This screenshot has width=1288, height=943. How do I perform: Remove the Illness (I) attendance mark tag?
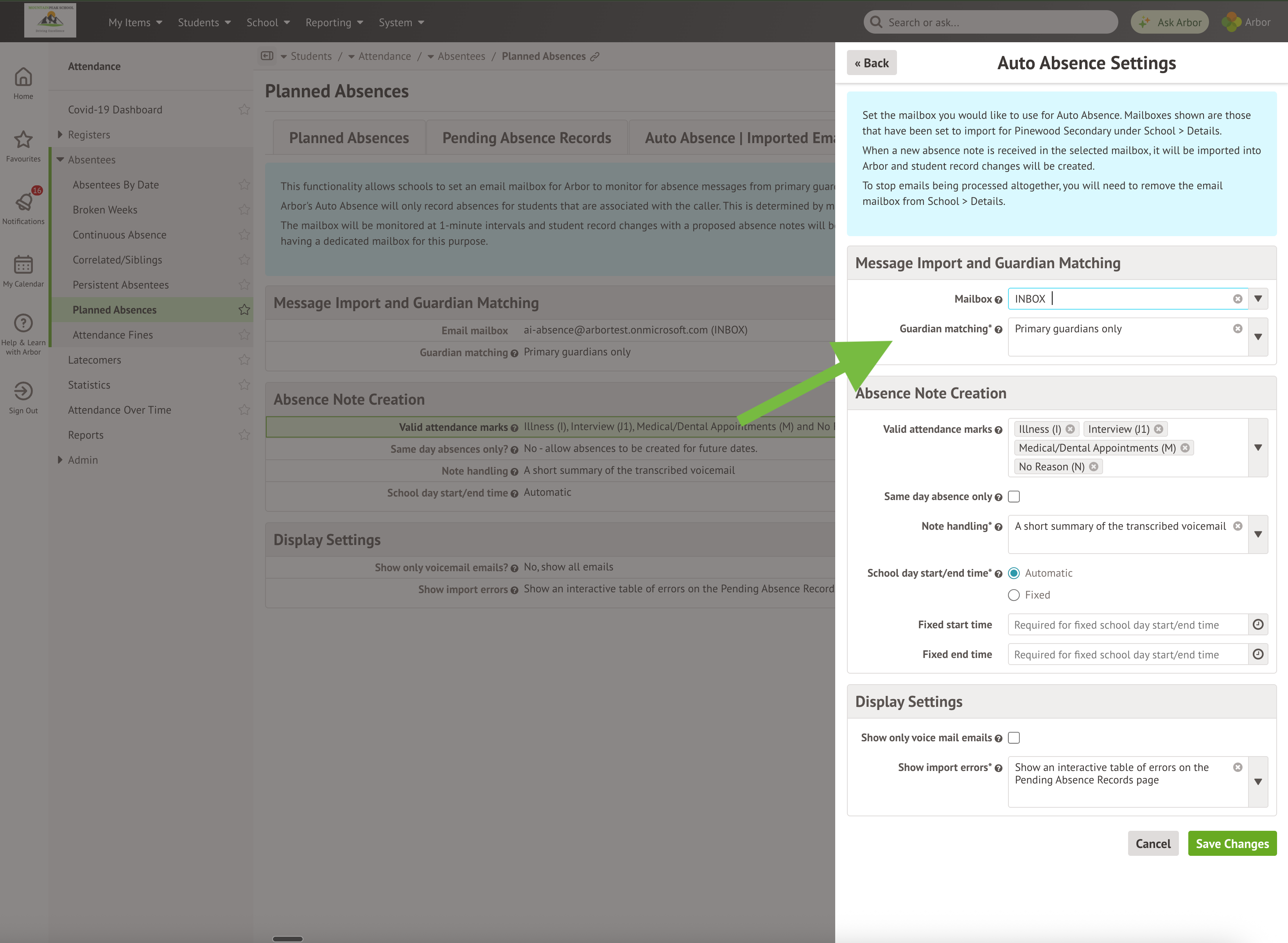click(1070, 429)
